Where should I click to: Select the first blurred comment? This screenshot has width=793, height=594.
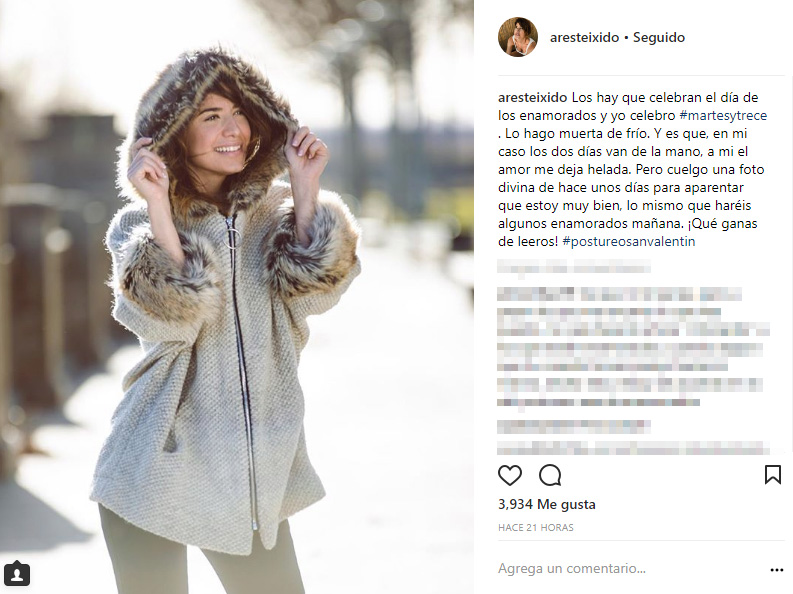pos(620,294)
